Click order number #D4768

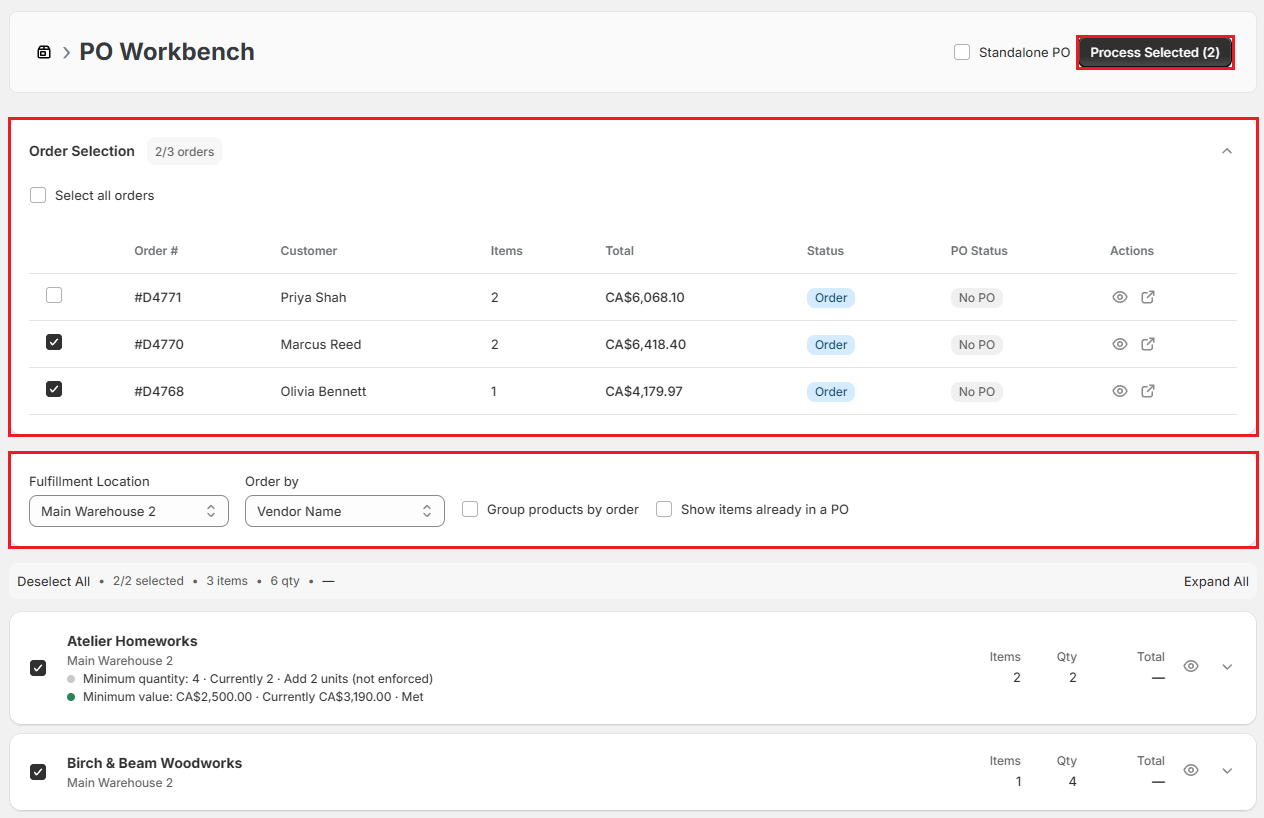159,391
